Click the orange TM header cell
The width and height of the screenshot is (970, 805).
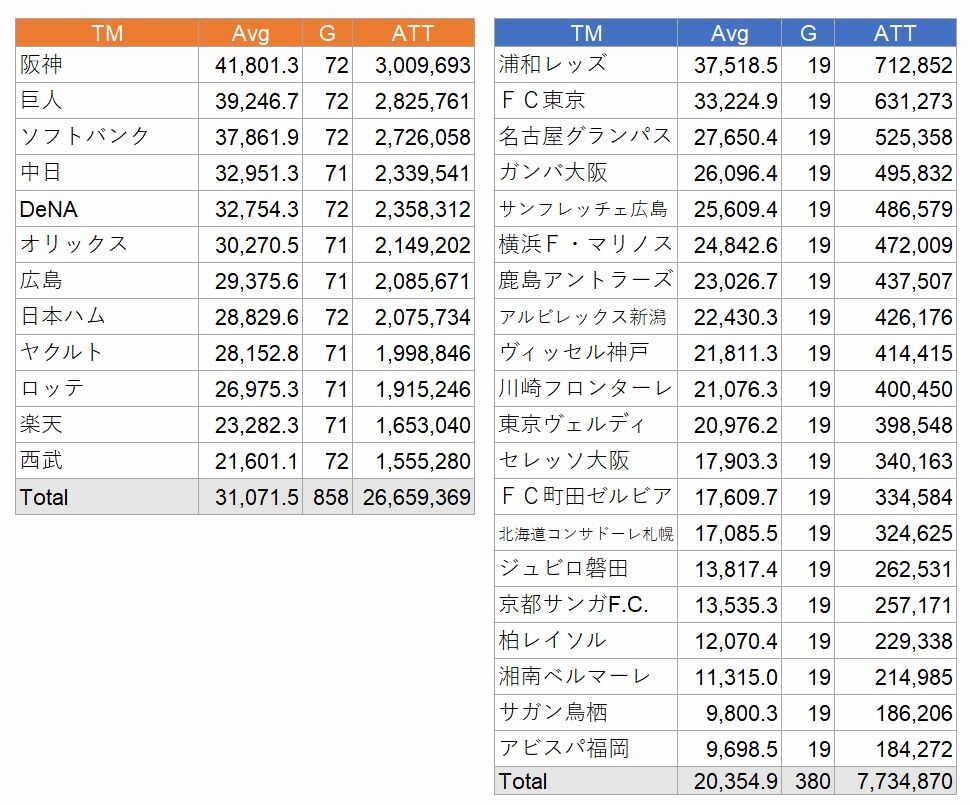coord(107,33)
